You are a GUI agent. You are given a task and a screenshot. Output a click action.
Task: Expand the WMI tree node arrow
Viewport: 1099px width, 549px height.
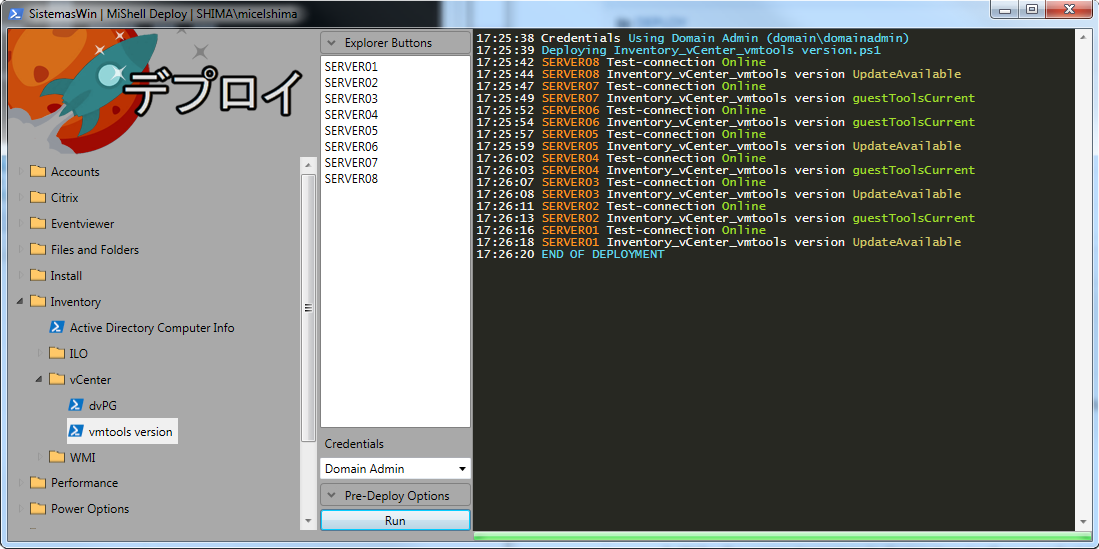coord(39,457)
